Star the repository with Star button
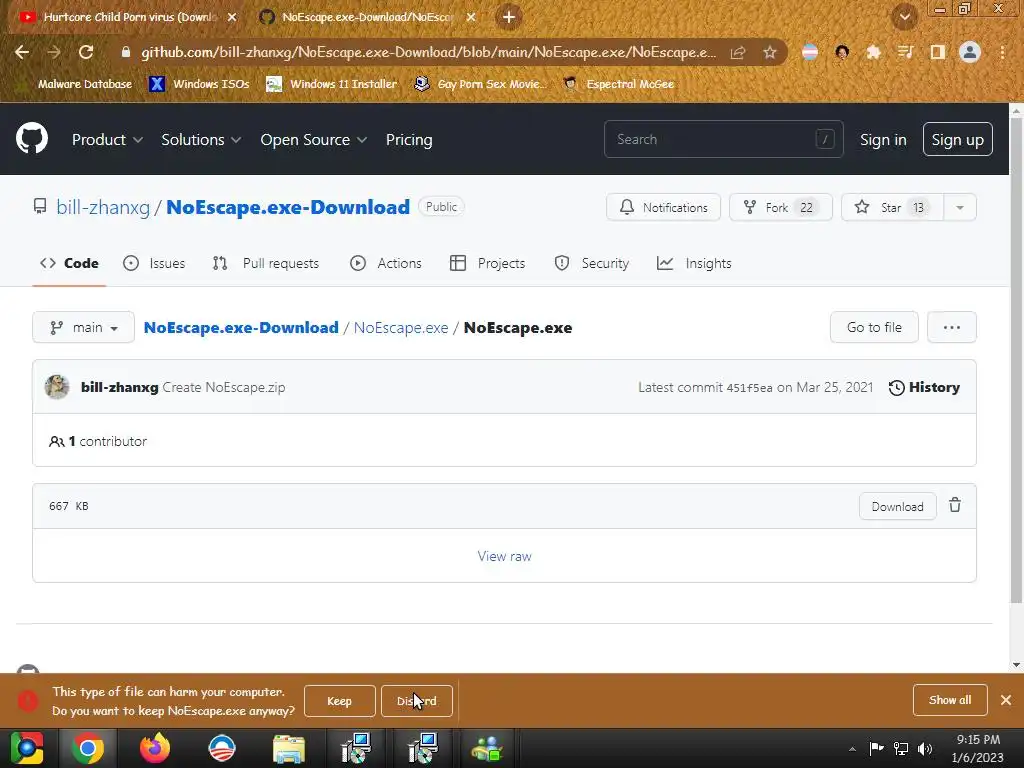This screenshot has height=768, width=1024. pos(892,208)
